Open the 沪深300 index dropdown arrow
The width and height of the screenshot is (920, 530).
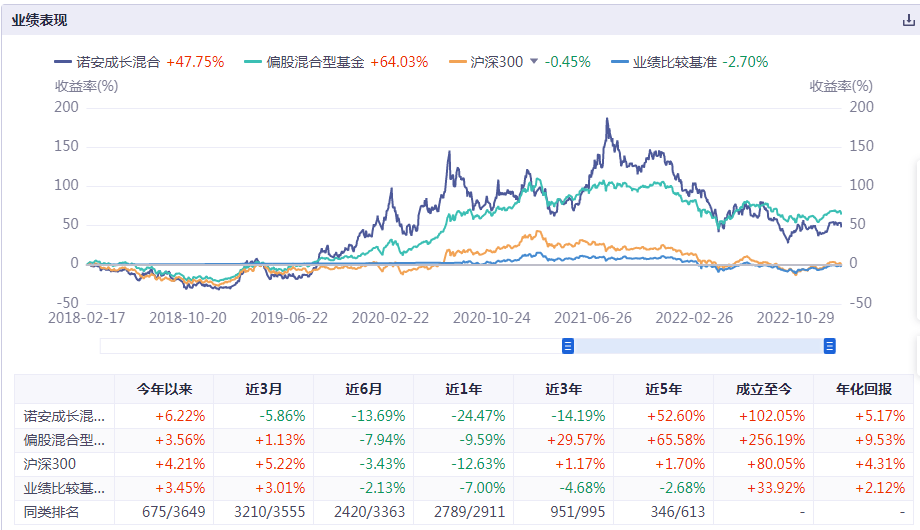(534, 62)
